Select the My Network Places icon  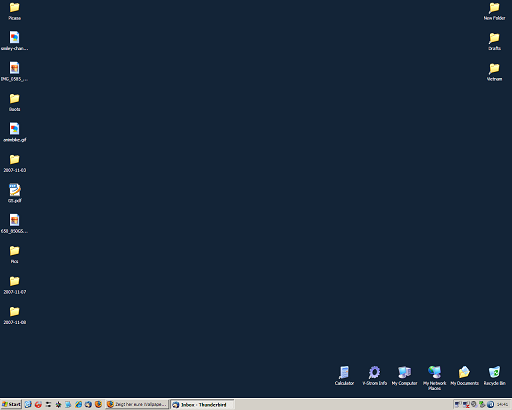click(434, 378)
